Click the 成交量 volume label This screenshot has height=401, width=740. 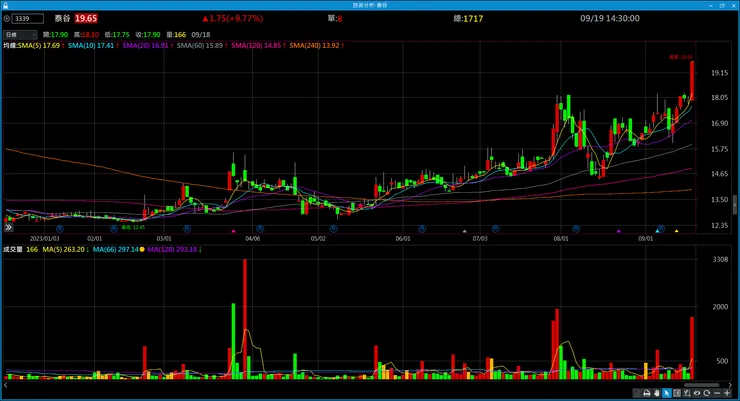click(13, 249)
